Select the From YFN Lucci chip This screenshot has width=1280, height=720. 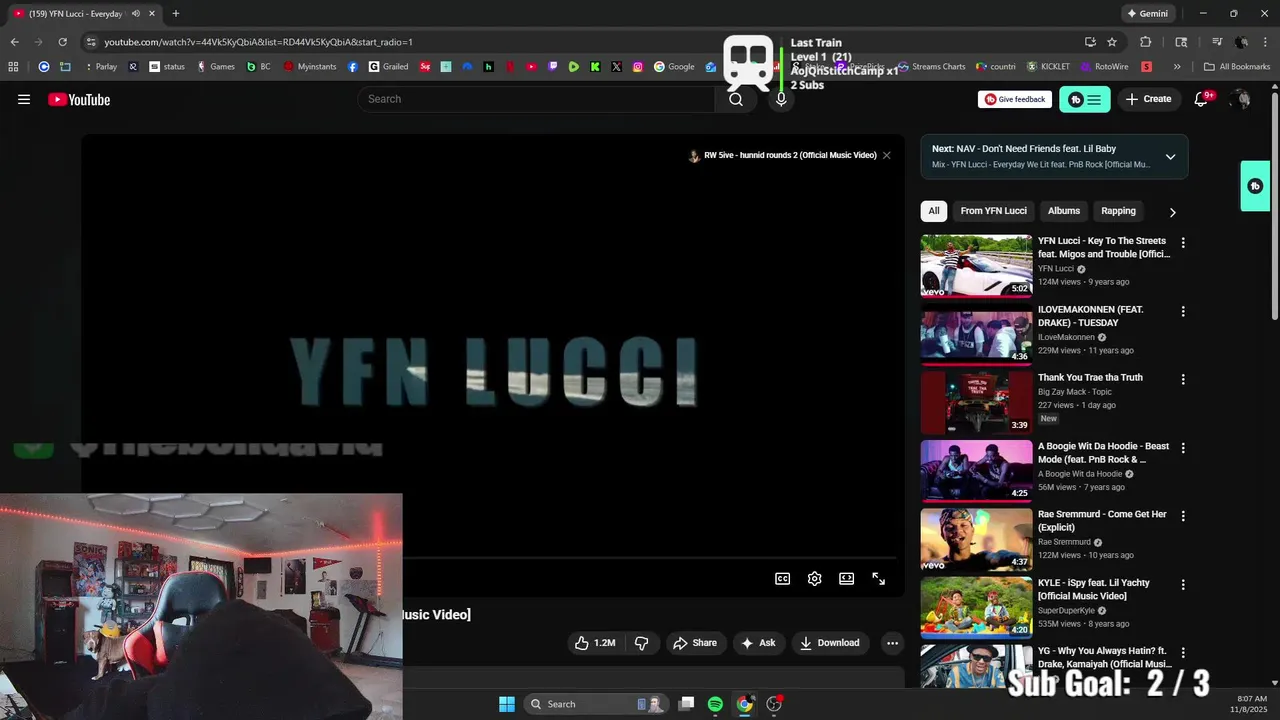pyautogui.click(x=993, y=211)
